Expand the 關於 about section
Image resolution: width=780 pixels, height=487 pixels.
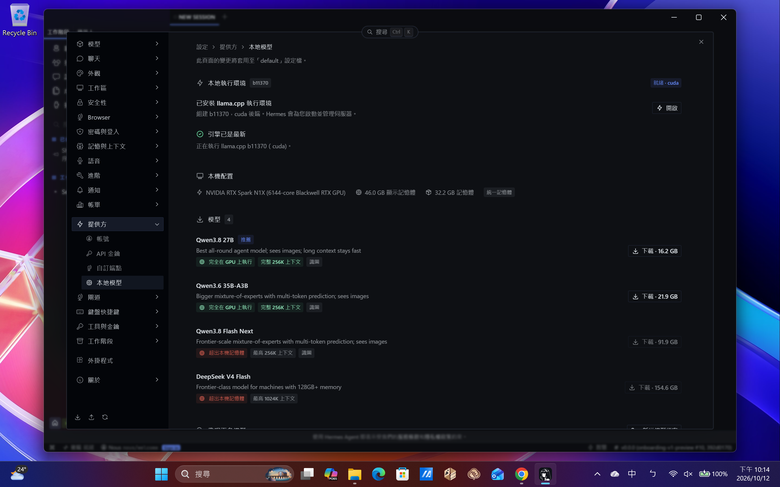117,380
